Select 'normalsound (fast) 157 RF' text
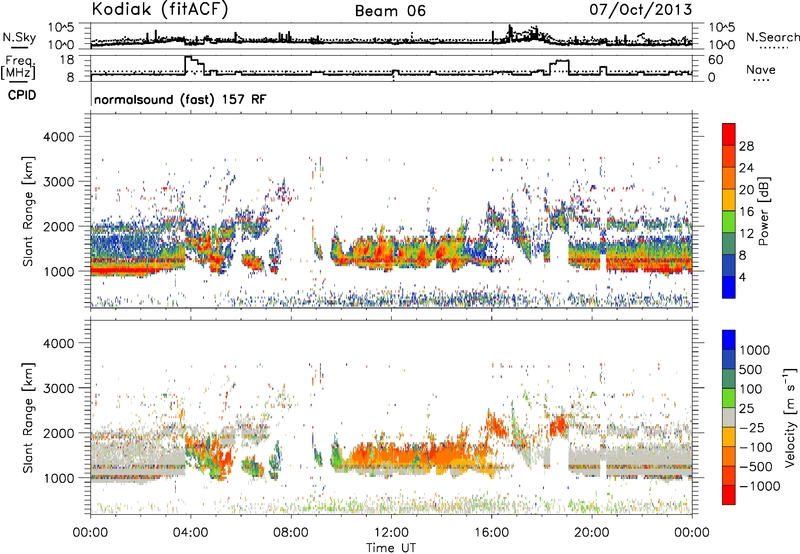 click(x=180, y=99)
